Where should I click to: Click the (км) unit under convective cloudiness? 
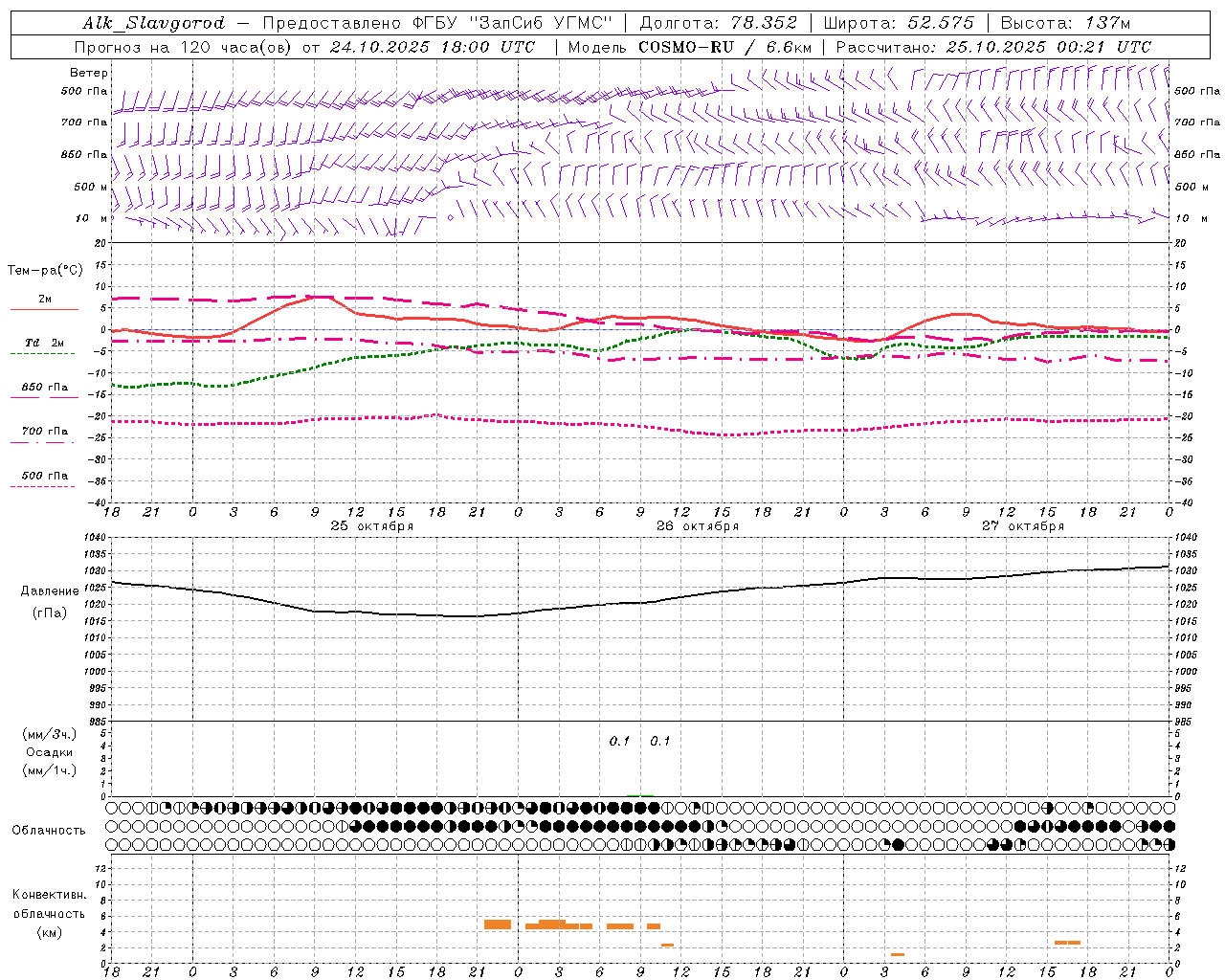[x=50, y=932]
